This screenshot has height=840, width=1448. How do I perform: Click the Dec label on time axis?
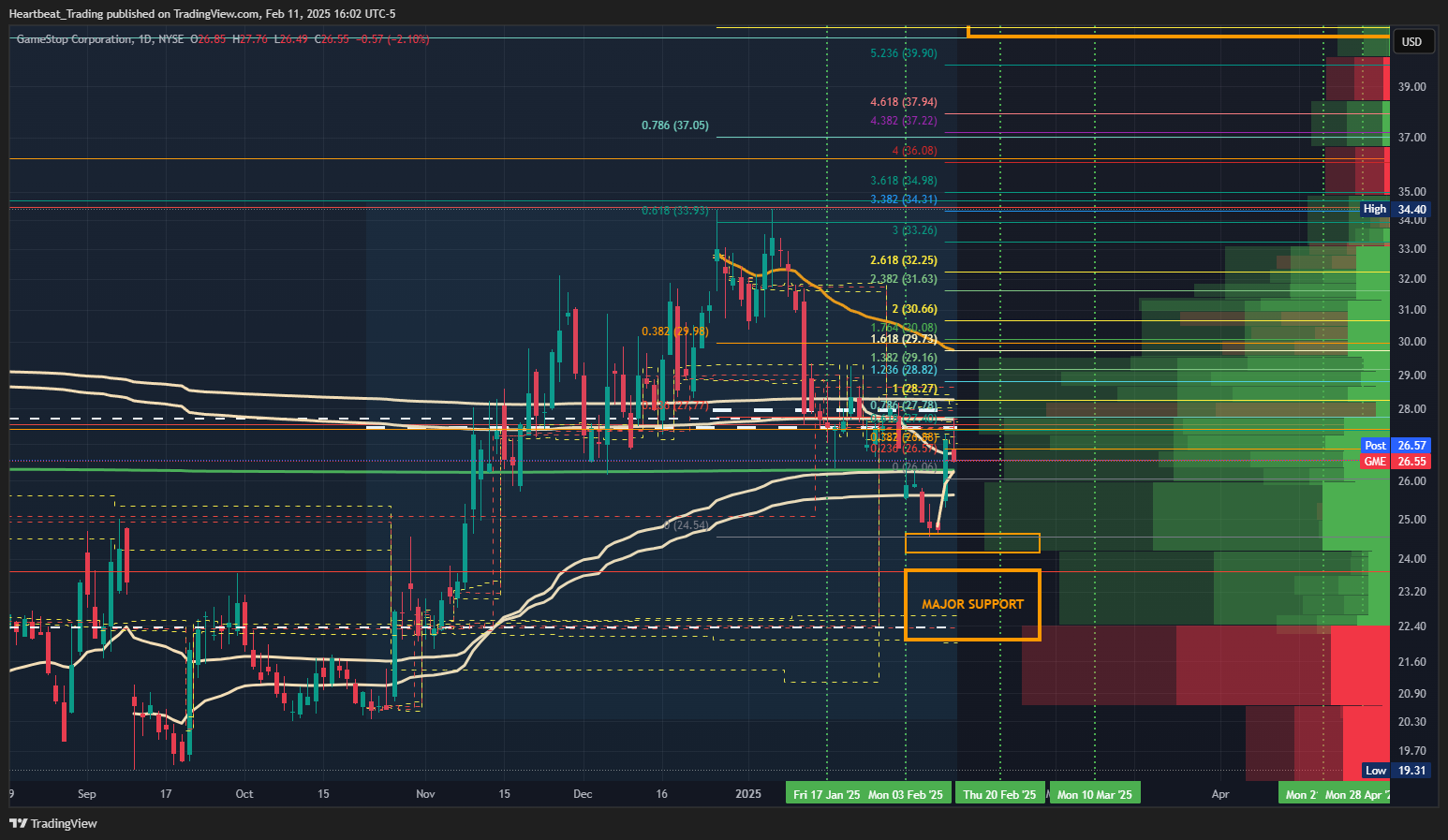click(x=583, y=794)
